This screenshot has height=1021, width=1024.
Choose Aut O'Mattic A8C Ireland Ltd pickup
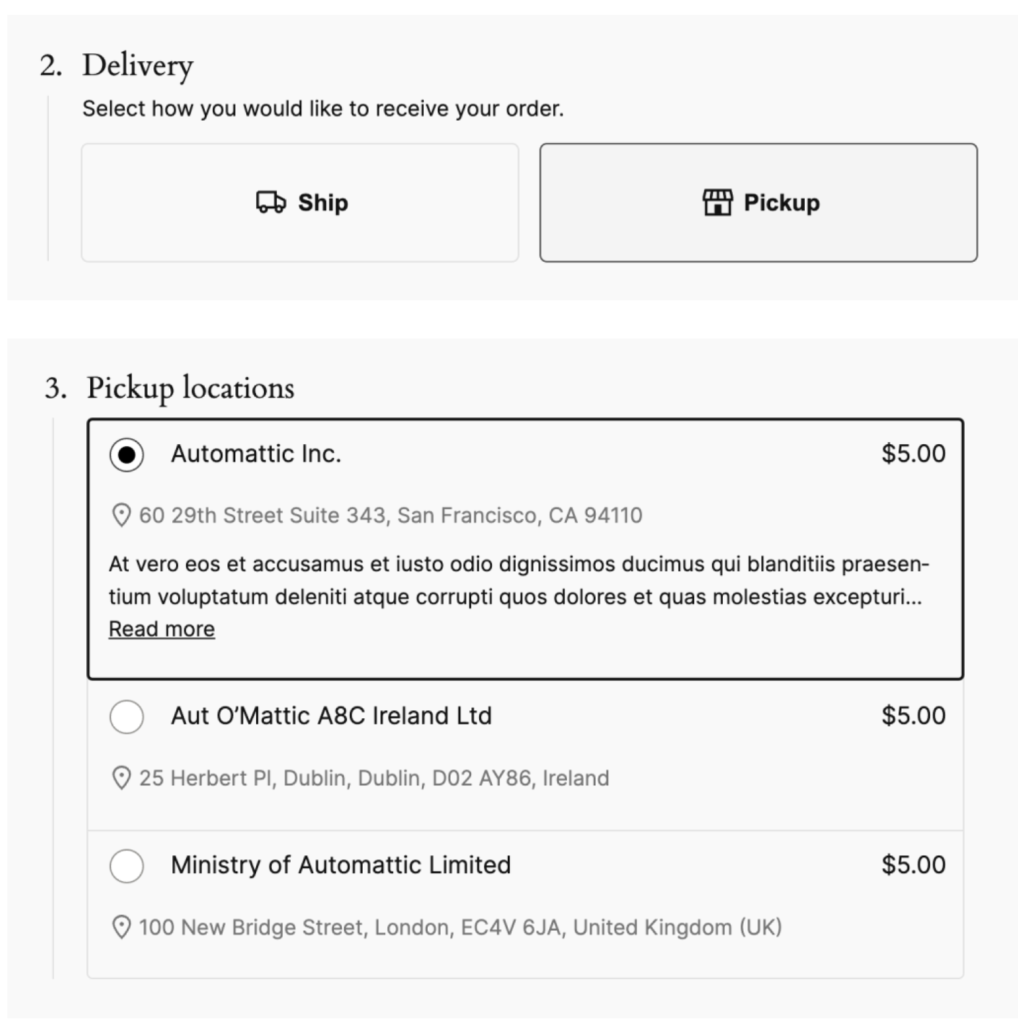pos(128,715)
